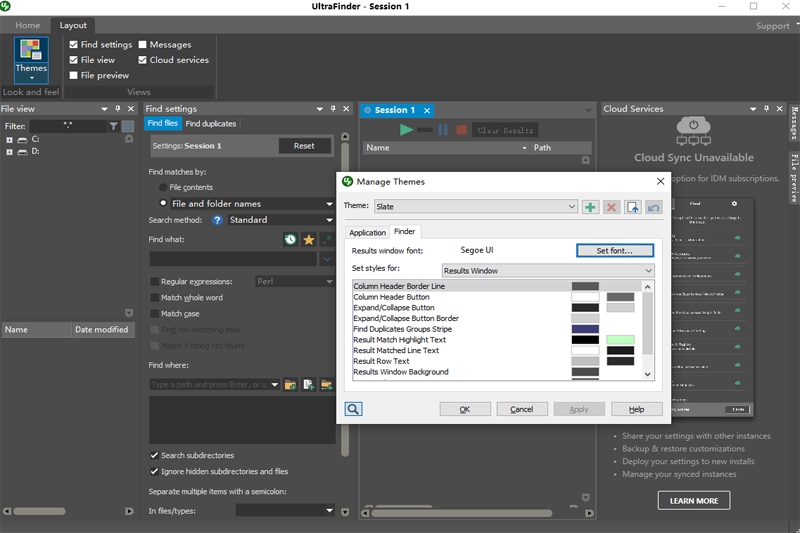The width and height of the screenshot is (800, 533).
Task: Click the Column Header Border Line color swatch
Action: tap(585, 286)
